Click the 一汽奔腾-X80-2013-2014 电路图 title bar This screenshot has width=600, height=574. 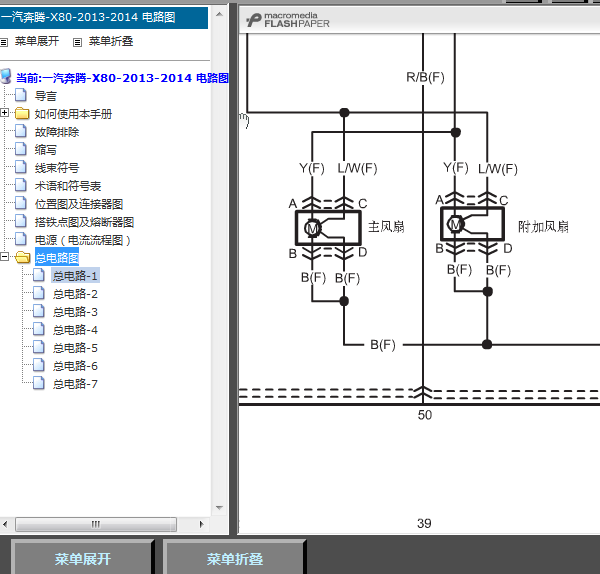pyautogui.click(x=104, y=18)
